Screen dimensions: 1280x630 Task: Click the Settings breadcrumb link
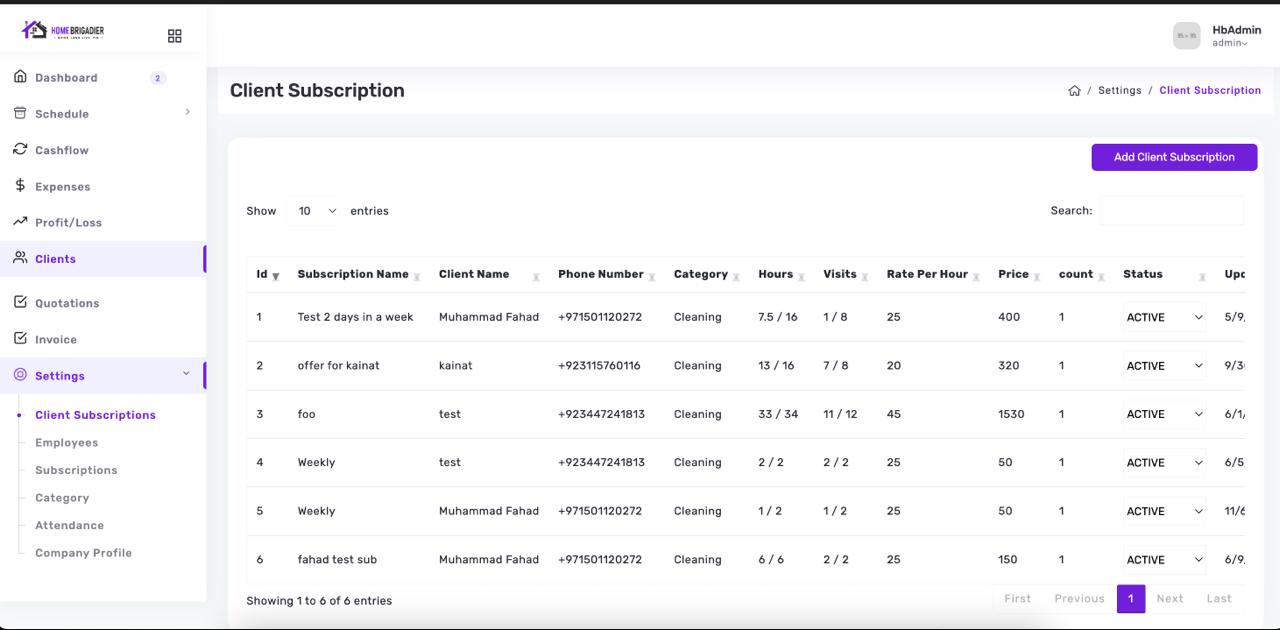tap(1119, 91)
